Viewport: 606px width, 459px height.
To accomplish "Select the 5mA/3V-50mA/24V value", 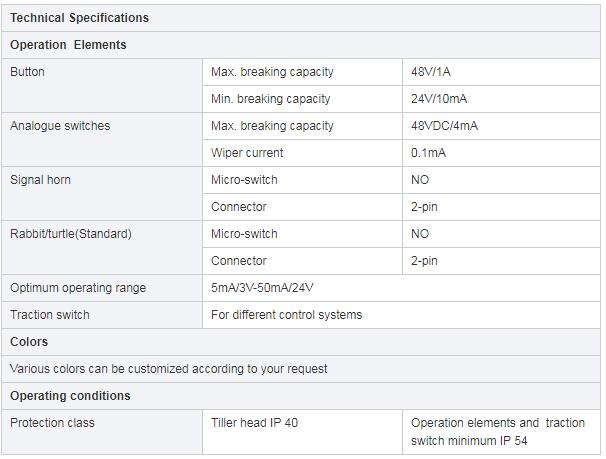I will pos(263,288).
